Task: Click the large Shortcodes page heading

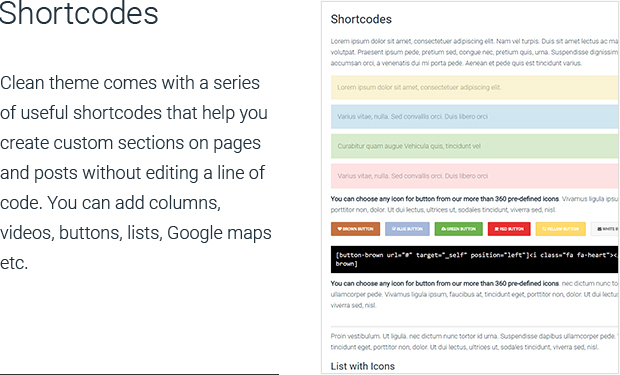Action: (79, 13)
